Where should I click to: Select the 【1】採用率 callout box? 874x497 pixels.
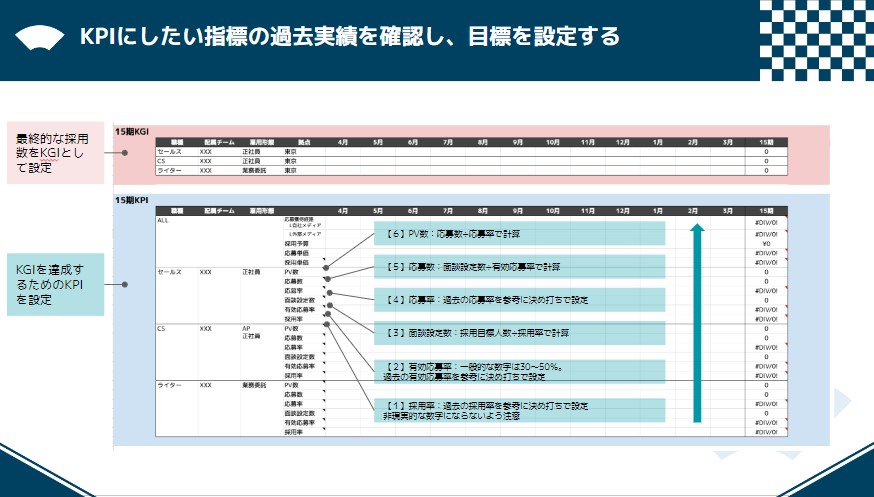(520, 410)
